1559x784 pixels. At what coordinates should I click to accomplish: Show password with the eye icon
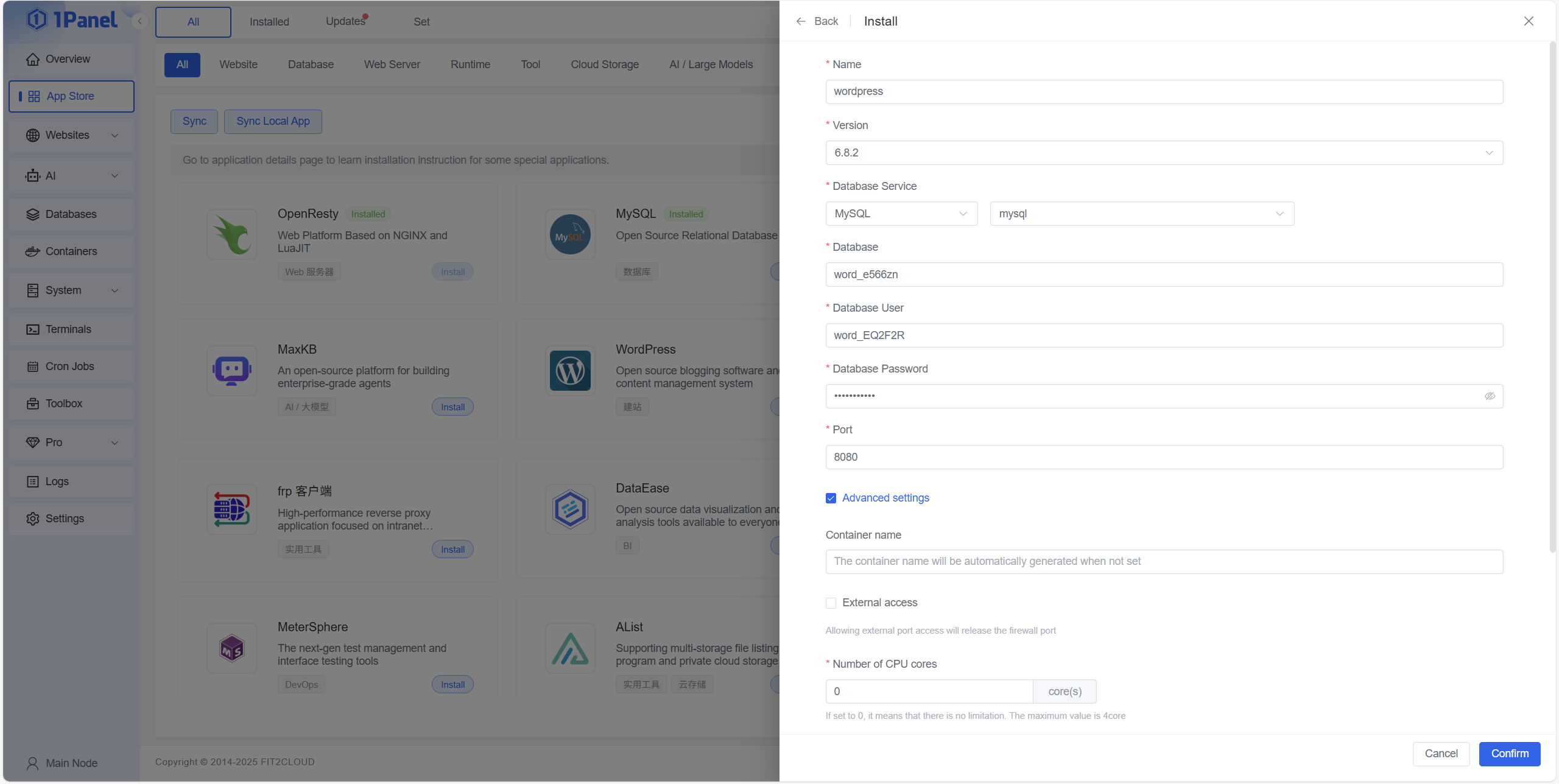1490,396
